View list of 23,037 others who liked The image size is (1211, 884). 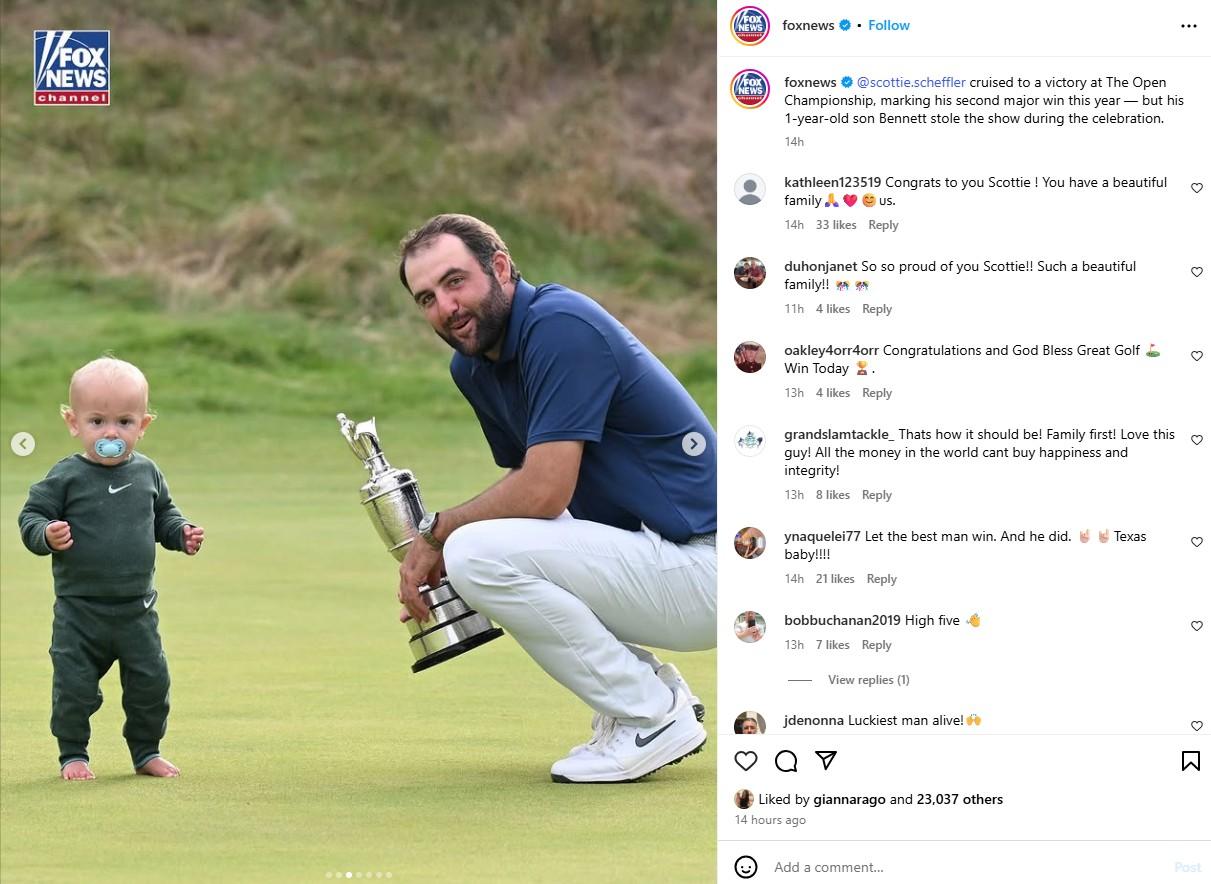960,799
